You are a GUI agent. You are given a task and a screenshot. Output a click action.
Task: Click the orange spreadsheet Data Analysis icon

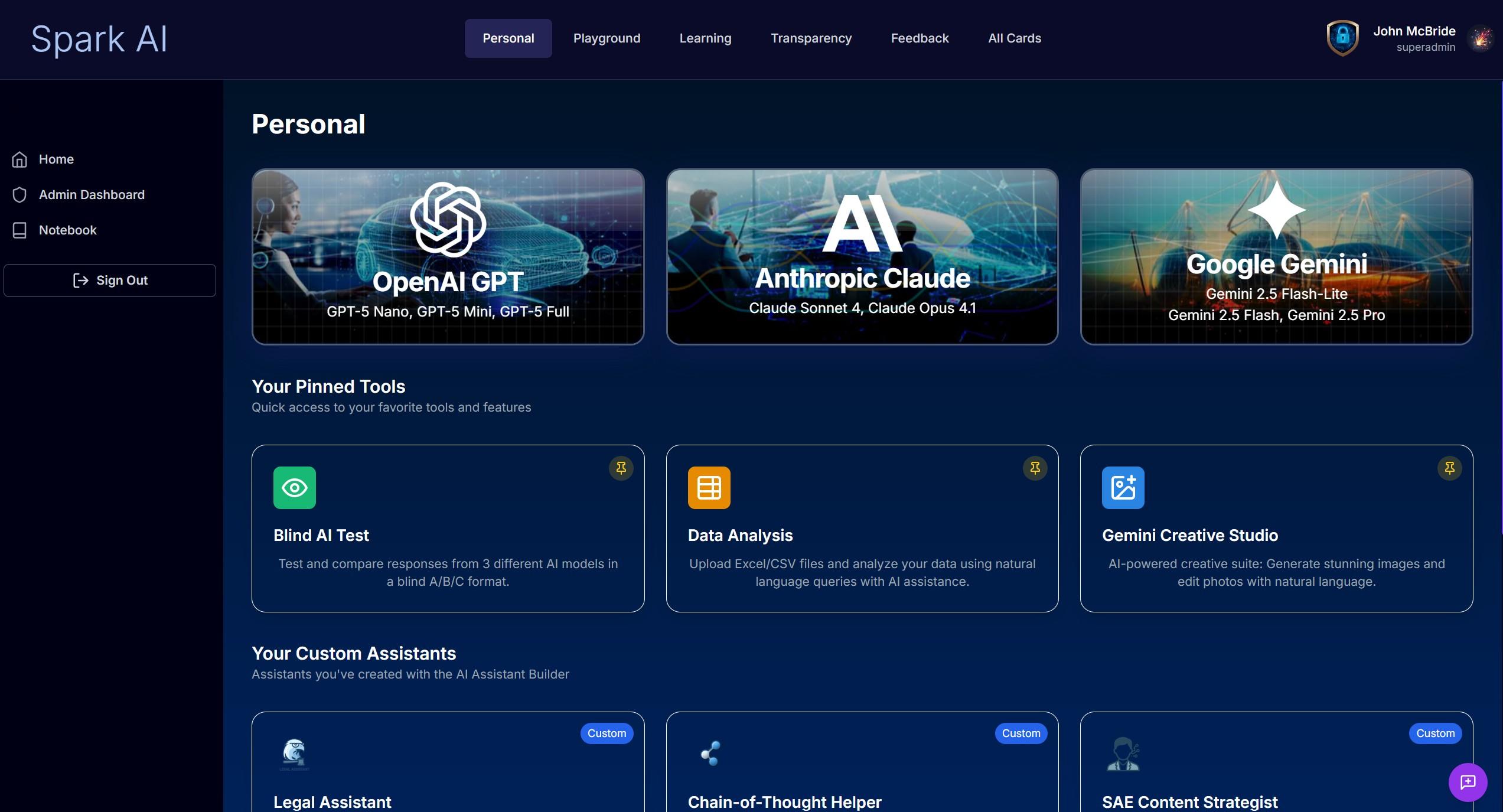tap(709, 488)
